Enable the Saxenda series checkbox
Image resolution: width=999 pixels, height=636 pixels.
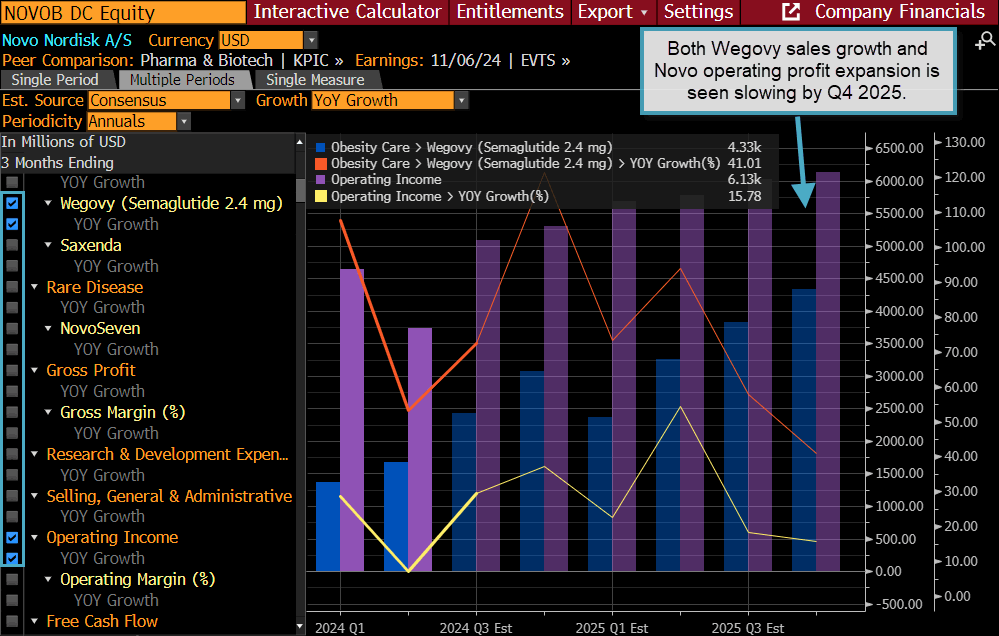click(12, 245)
